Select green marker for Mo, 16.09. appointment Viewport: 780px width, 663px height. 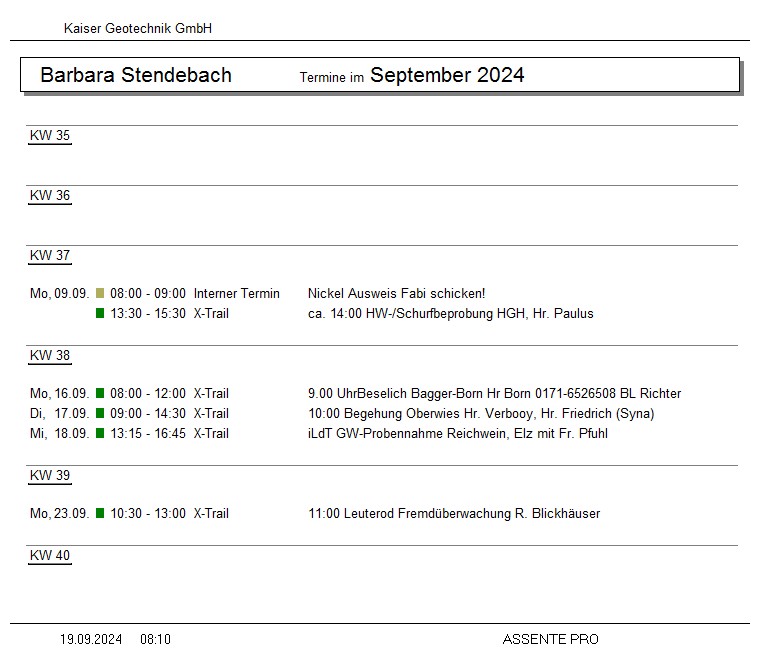pyautogui.click(x=100, y=393)
